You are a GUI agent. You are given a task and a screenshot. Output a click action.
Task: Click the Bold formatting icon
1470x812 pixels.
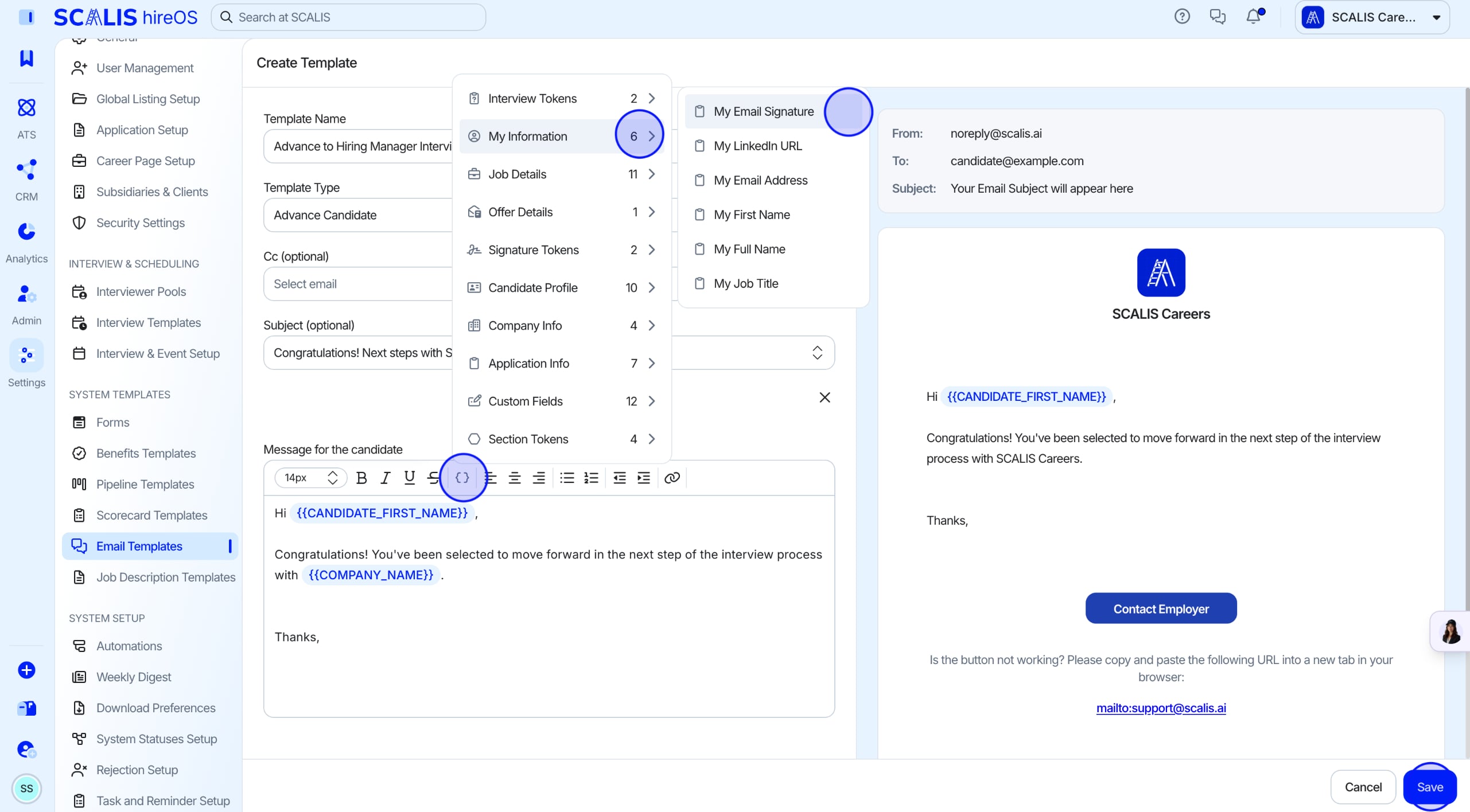[361, 478]
